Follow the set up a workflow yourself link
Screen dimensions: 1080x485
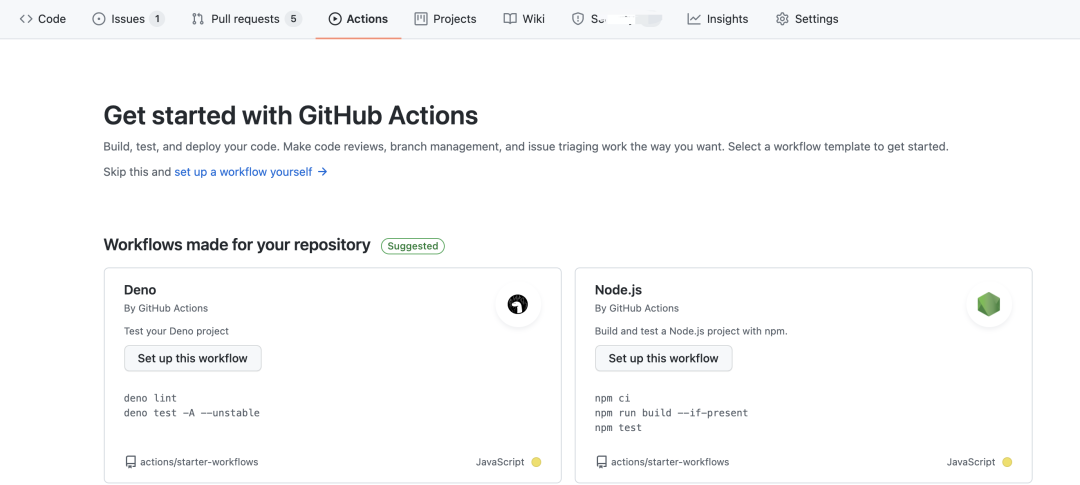point(251,172)
